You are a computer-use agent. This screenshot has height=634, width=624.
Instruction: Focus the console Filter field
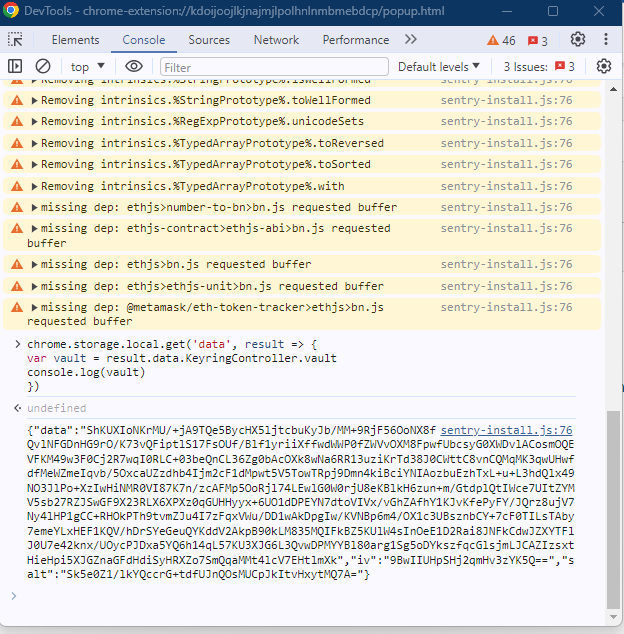(x=275, y=67)
